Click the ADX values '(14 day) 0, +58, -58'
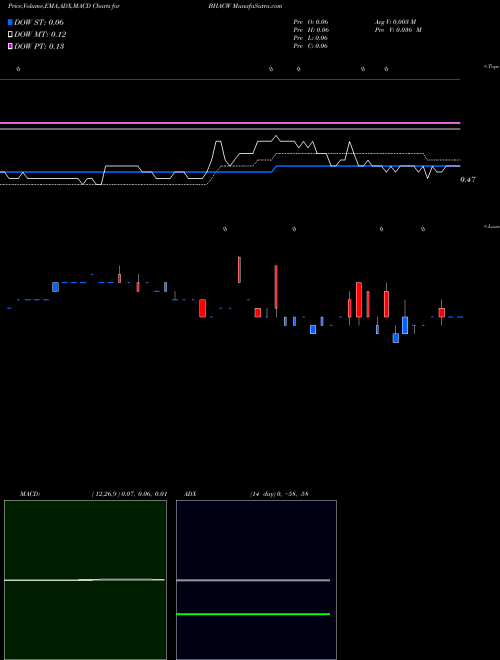The height and width of the screenshot is (660, 500). (x=279, y=494)
